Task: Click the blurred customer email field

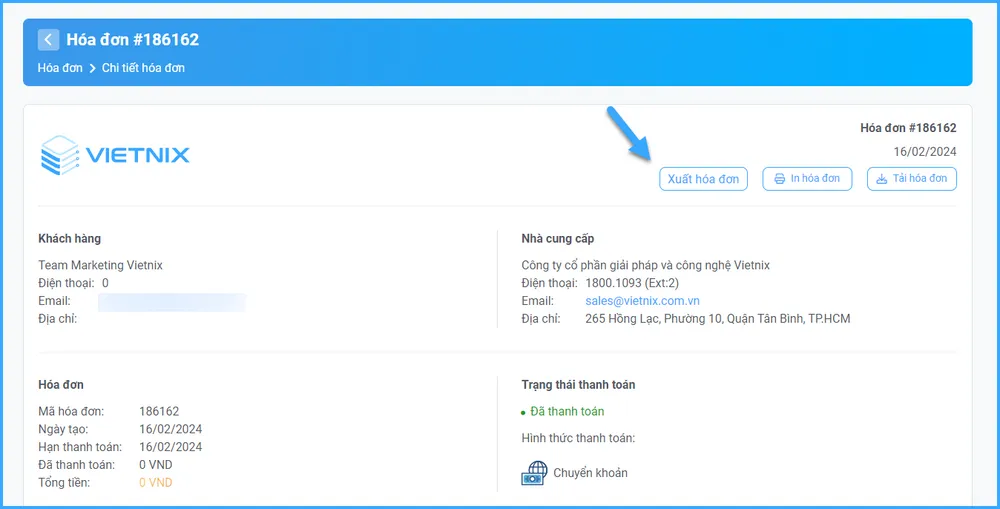Action: [170, 301]
